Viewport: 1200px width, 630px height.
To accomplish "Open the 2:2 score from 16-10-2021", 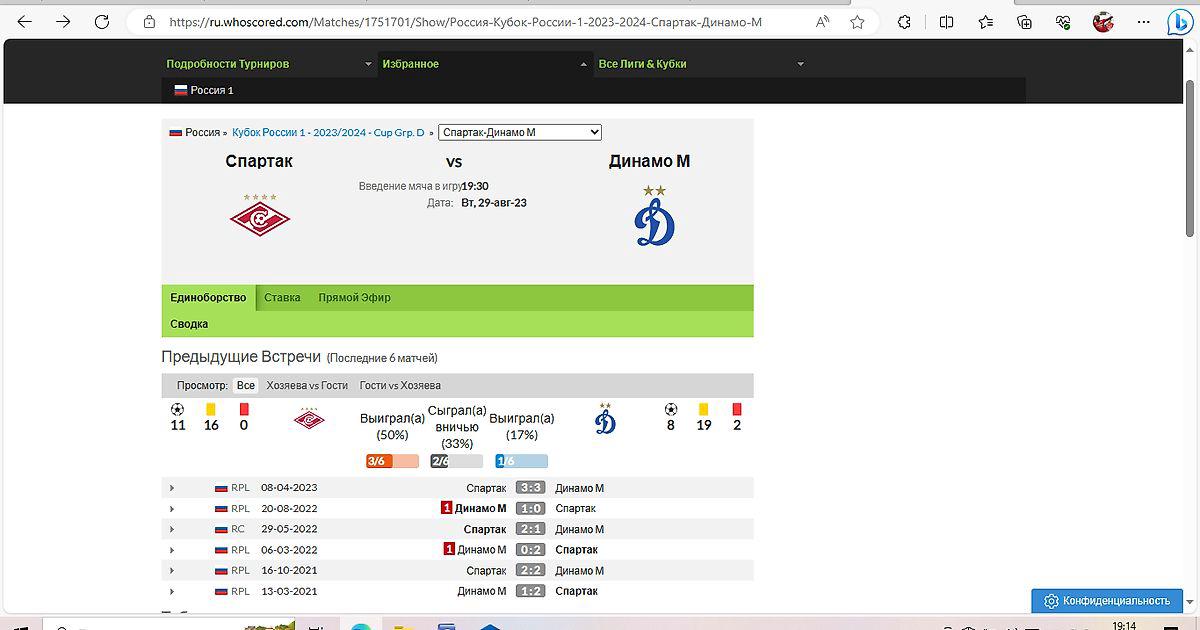I will (531, 571).
